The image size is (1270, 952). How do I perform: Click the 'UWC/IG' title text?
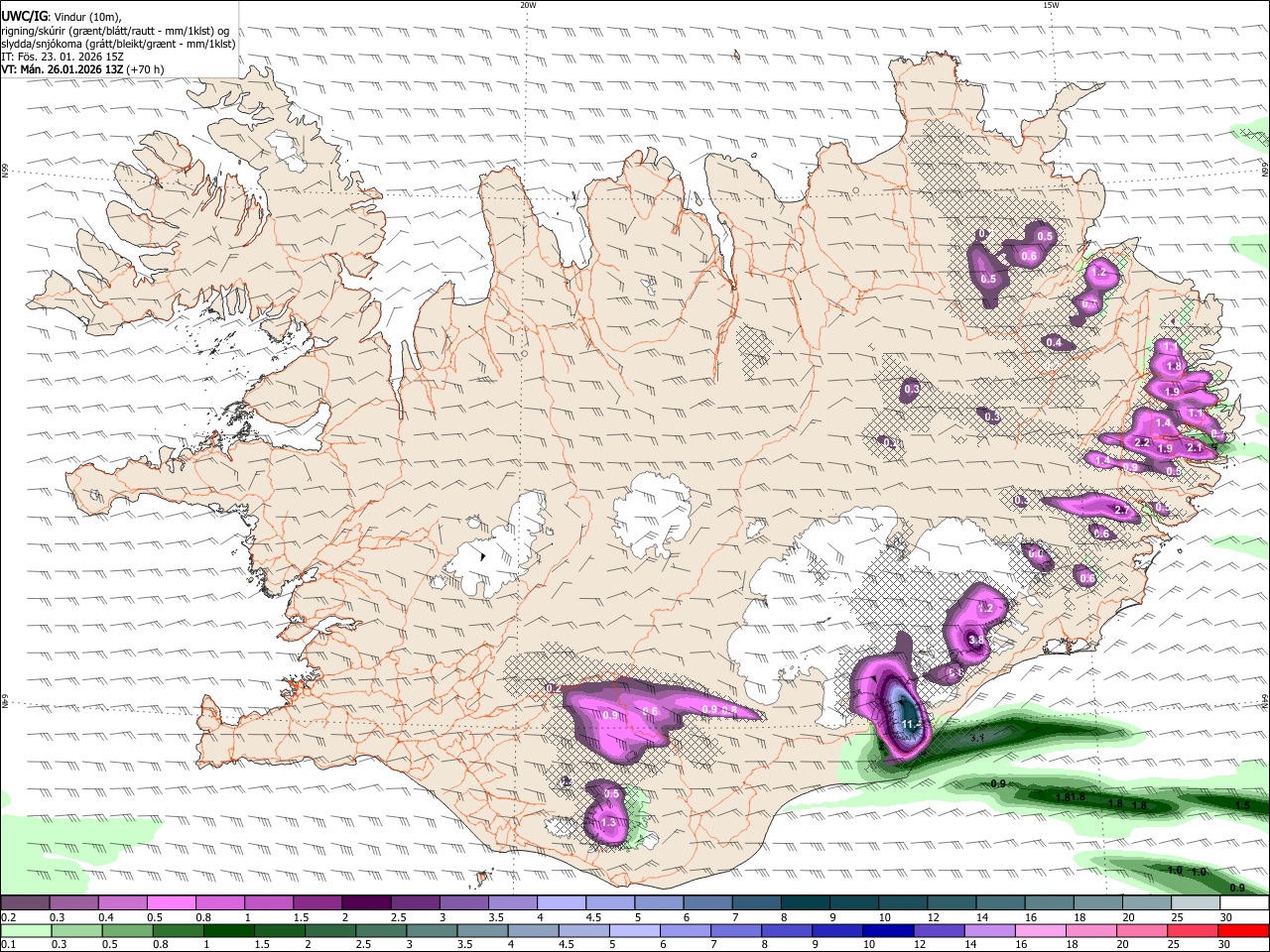[24, 15]
